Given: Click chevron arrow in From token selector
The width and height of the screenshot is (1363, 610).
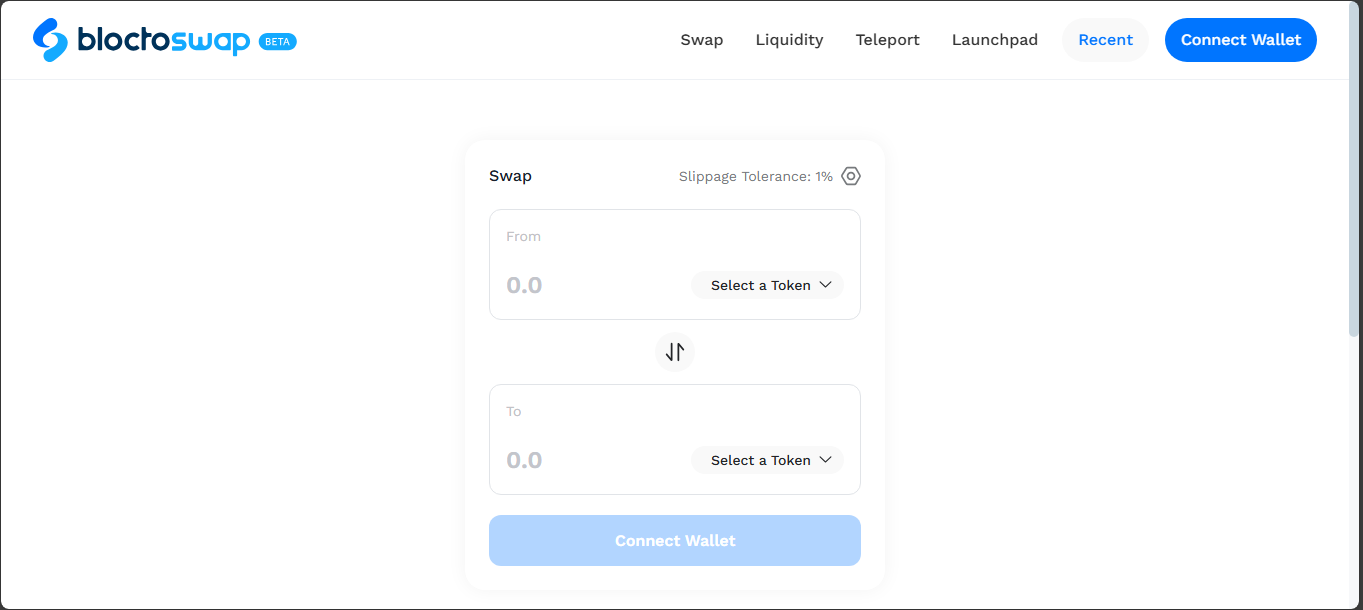Looking at the screenshot, I should tap(826, 285).
